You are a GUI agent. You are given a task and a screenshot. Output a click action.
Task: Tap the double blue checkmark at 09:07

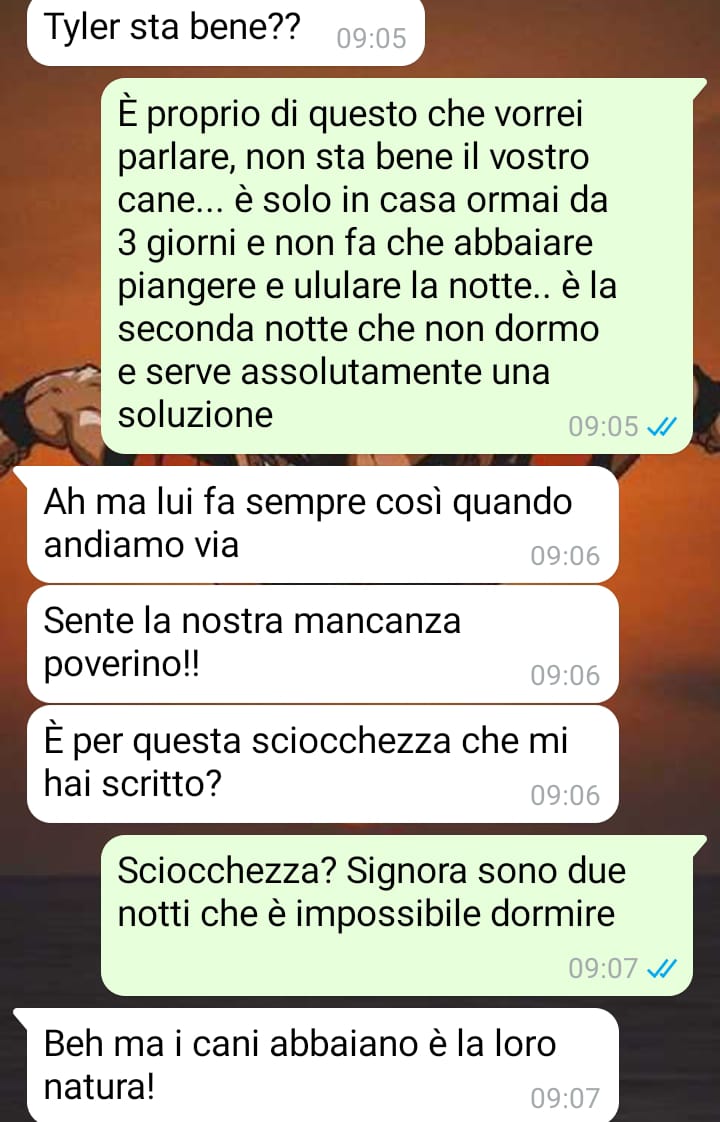[x=661, y=969]
